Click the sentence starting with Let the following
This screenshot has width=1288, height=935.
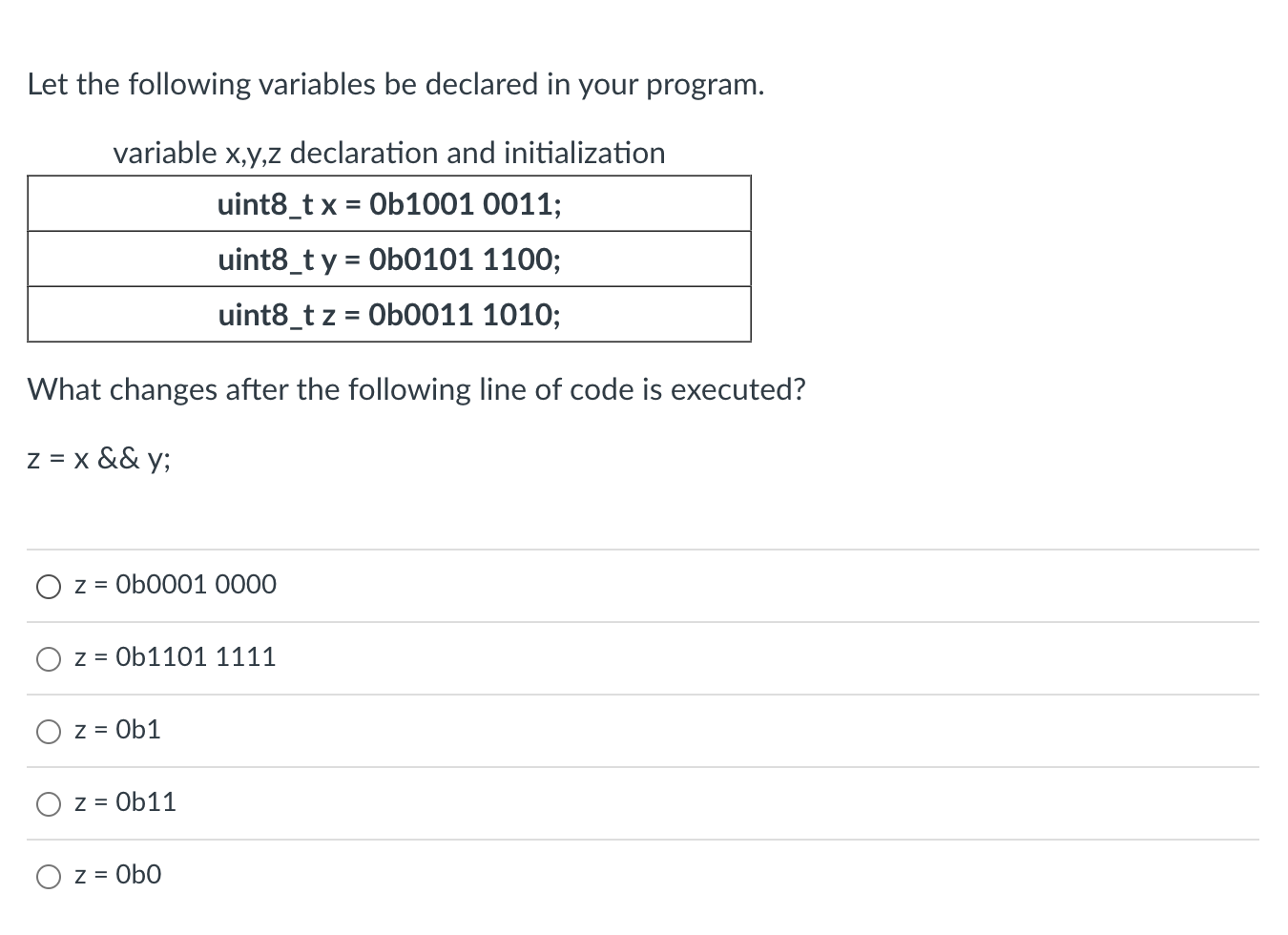pyautogui.click(x=396, y=84)
